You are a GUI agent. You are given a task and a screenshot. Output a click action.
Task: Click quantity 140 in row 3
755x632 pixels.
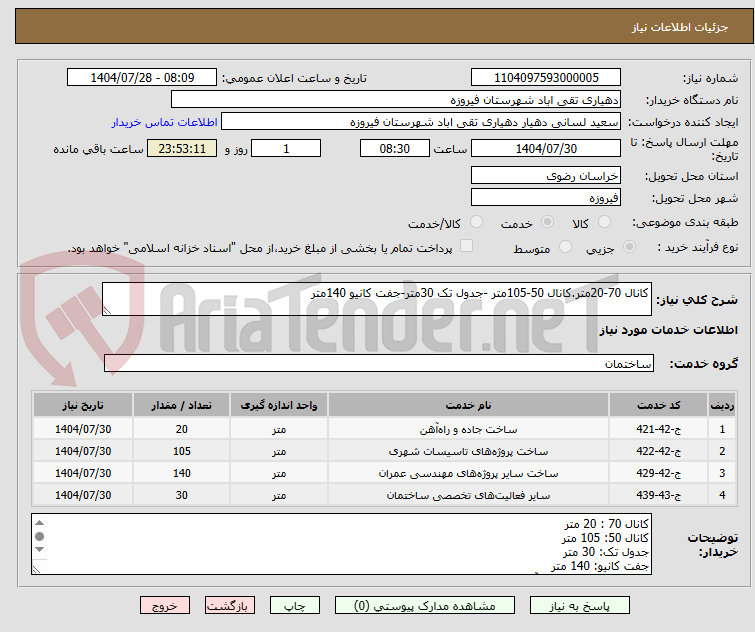click(x=182, y=473)
